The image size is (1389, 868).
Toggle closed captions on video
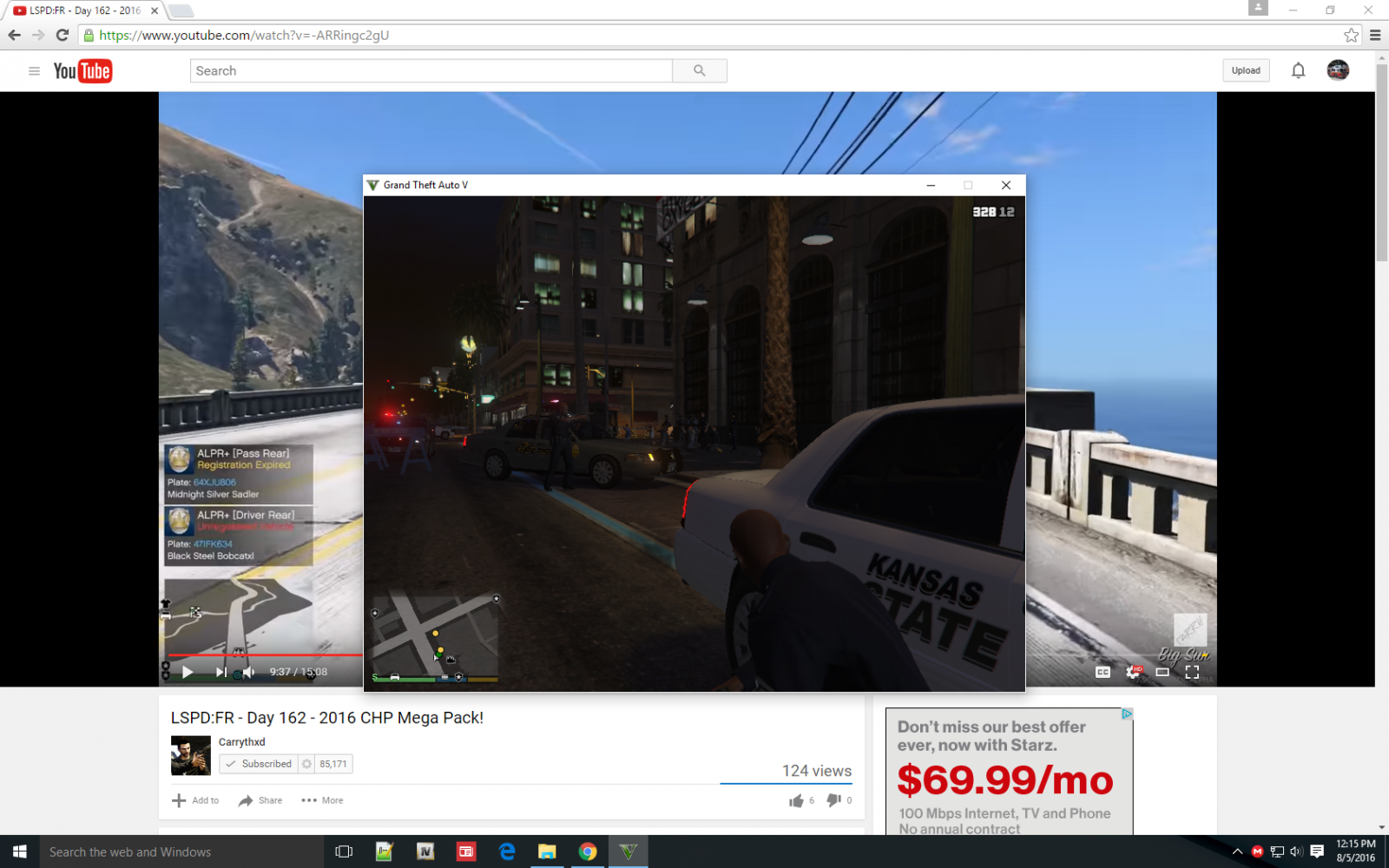pyautogui.click(x=1103, y=672)
